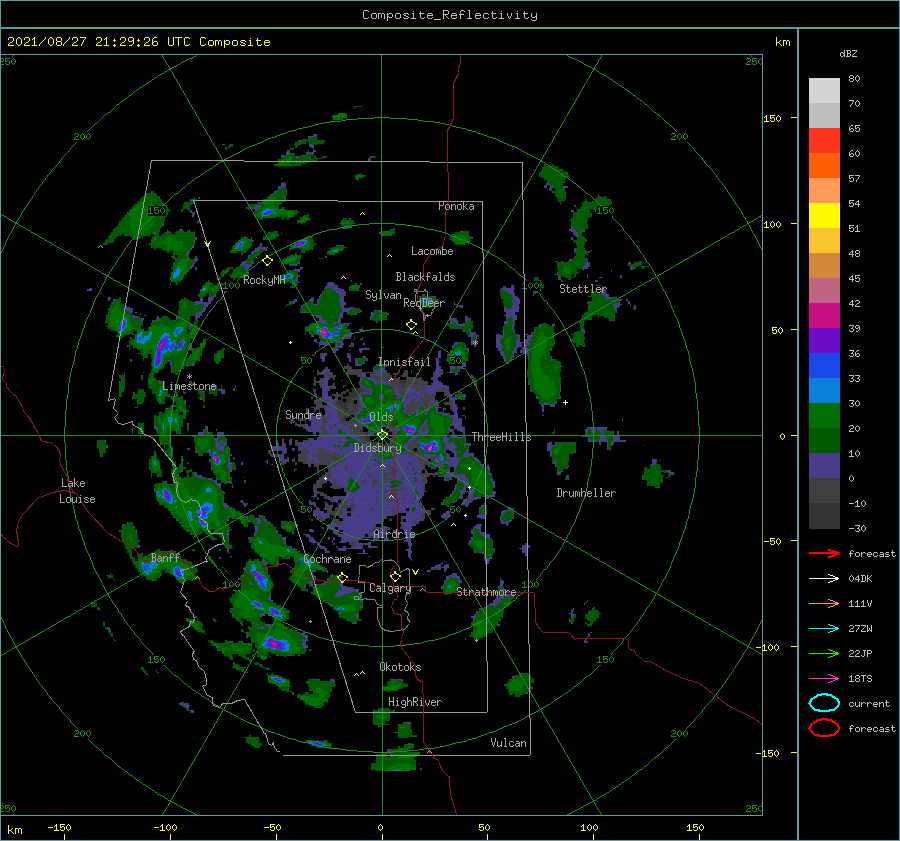
Task: Click the 18TS legend label
Action: coord(860,679)
